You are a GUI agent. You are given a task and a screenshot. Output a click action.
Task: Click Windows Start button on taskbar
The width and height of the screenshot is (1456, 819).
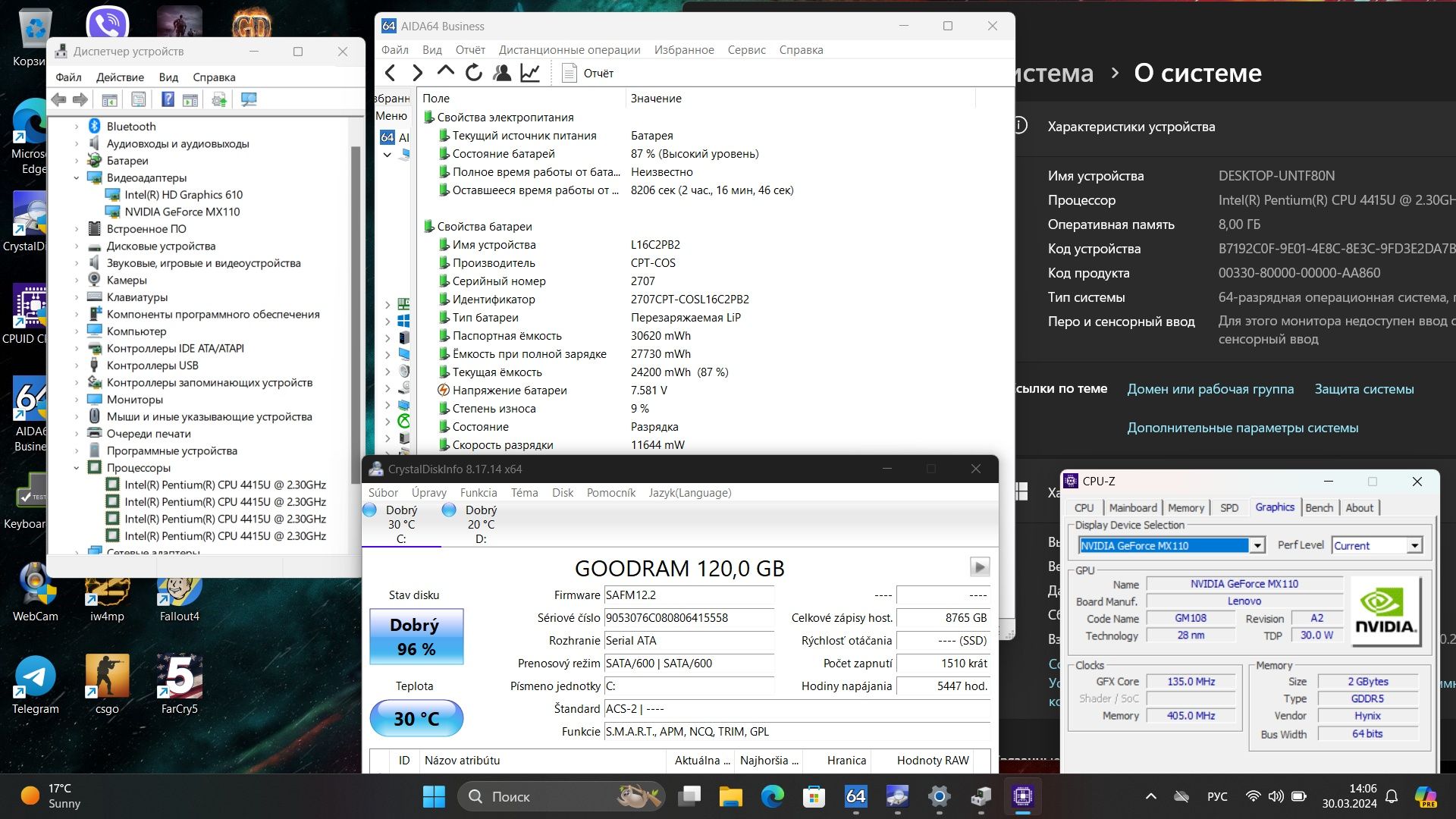click(434, 796)
